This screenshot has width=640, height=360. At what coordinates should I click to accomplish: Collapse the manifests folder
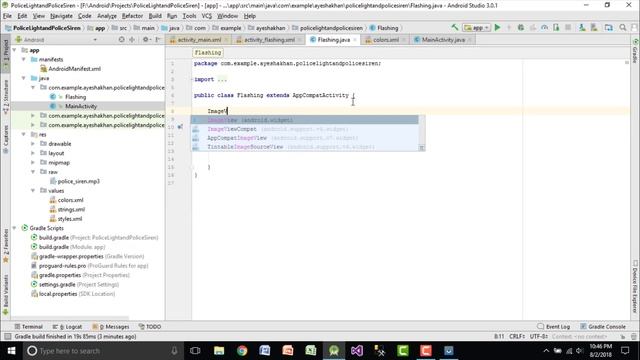pos(24,59)
